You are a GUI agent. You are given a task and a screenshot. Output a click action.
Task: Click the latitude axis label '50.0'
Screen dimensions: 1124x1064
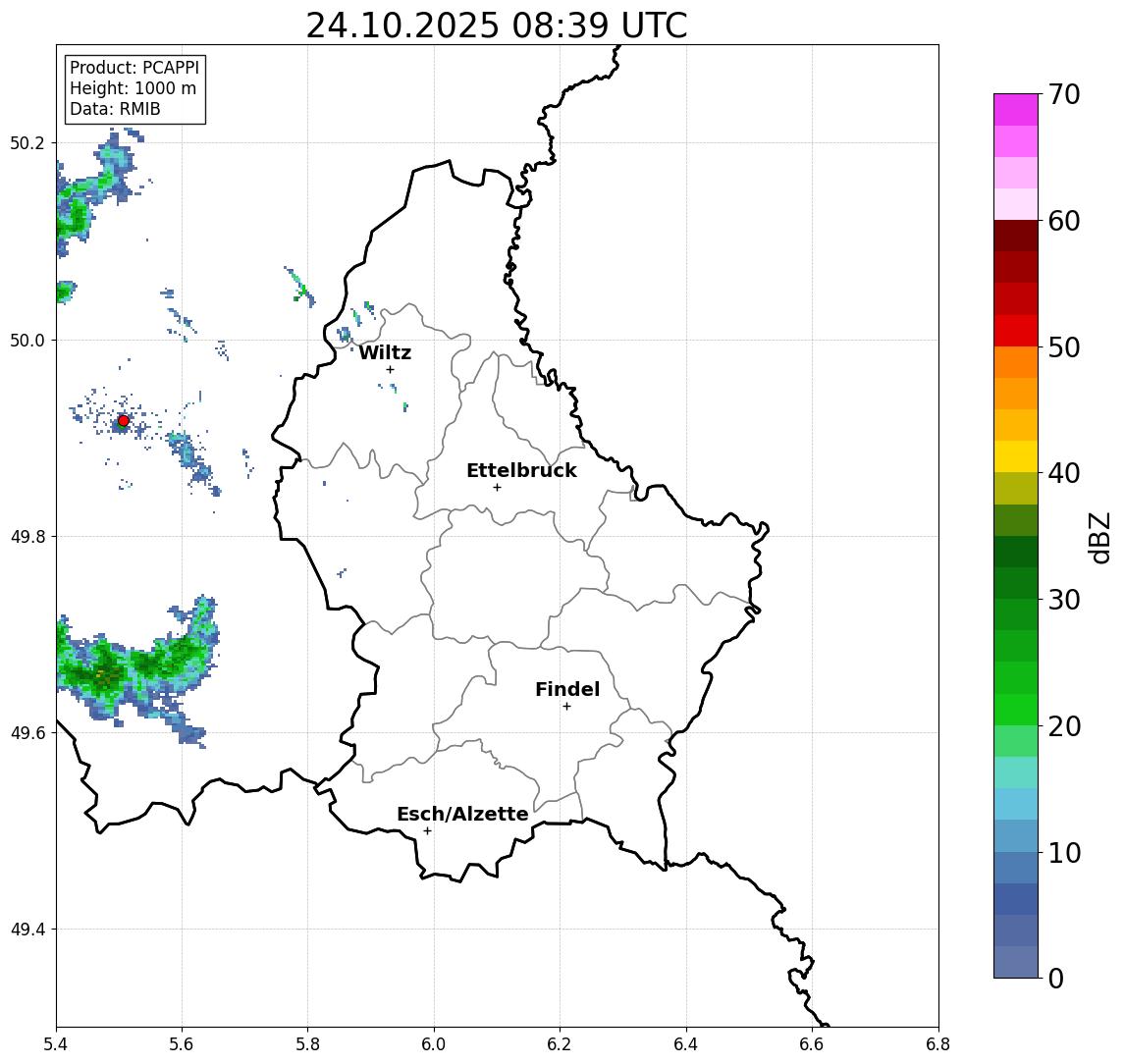[x=27, y=340]
